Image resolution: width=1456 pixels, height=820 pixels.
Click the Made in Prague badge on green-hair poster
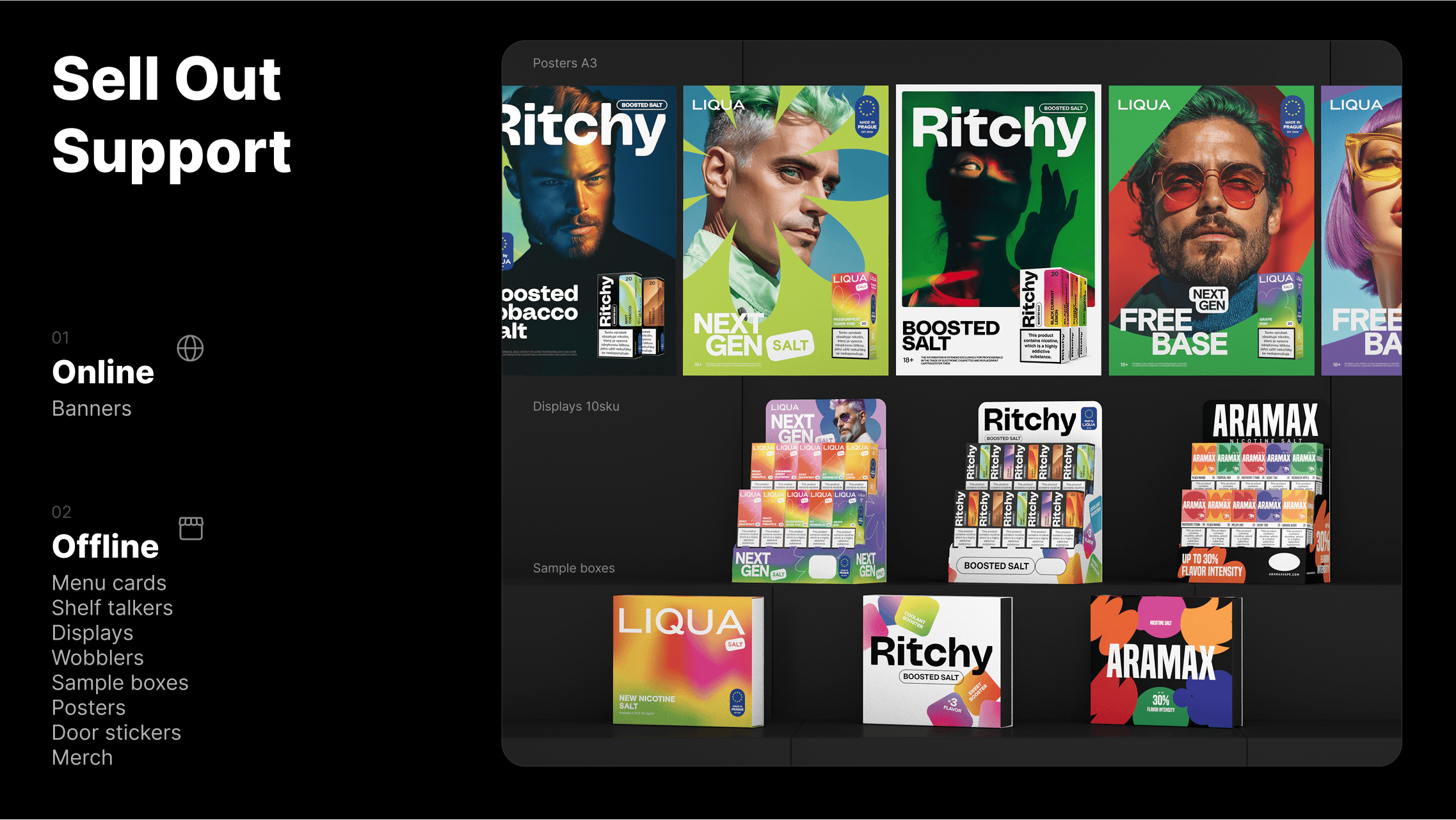pyautogui.click(x=867, y=116)
